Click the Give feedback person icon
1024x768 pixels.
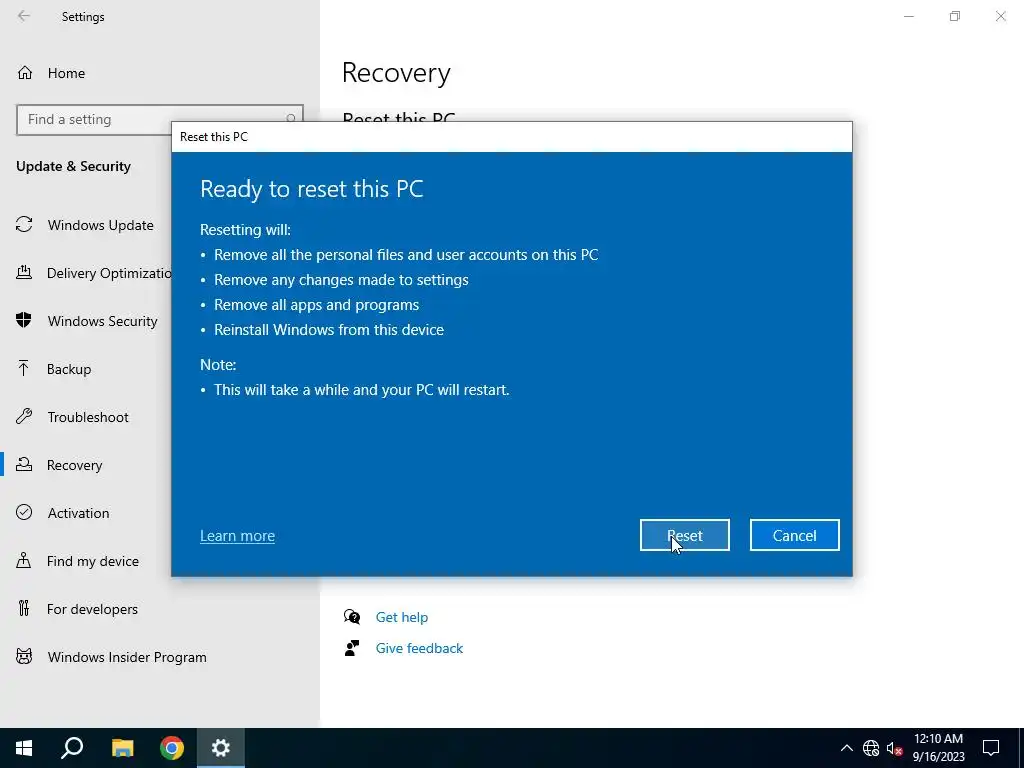pyautogui.click(x=352, y=648)
